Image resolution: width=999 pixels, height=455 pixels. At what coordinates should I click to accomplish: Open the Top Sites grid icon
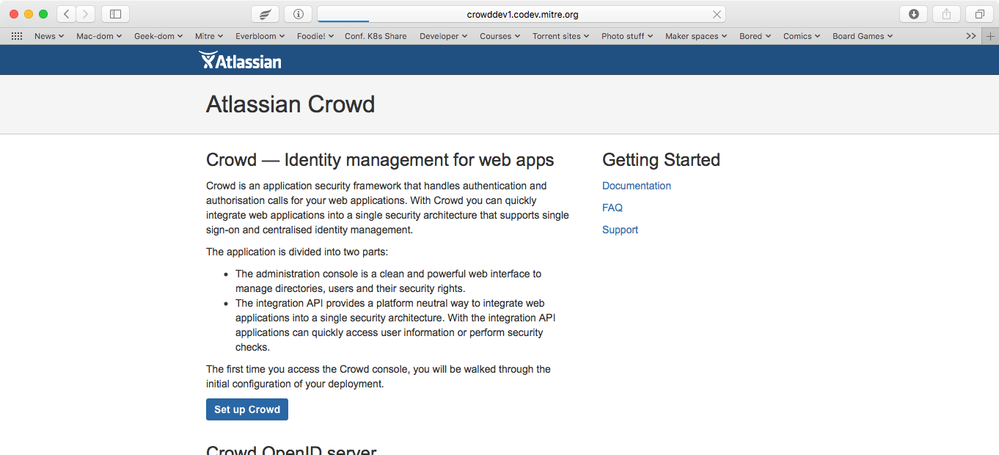point(17,36)
